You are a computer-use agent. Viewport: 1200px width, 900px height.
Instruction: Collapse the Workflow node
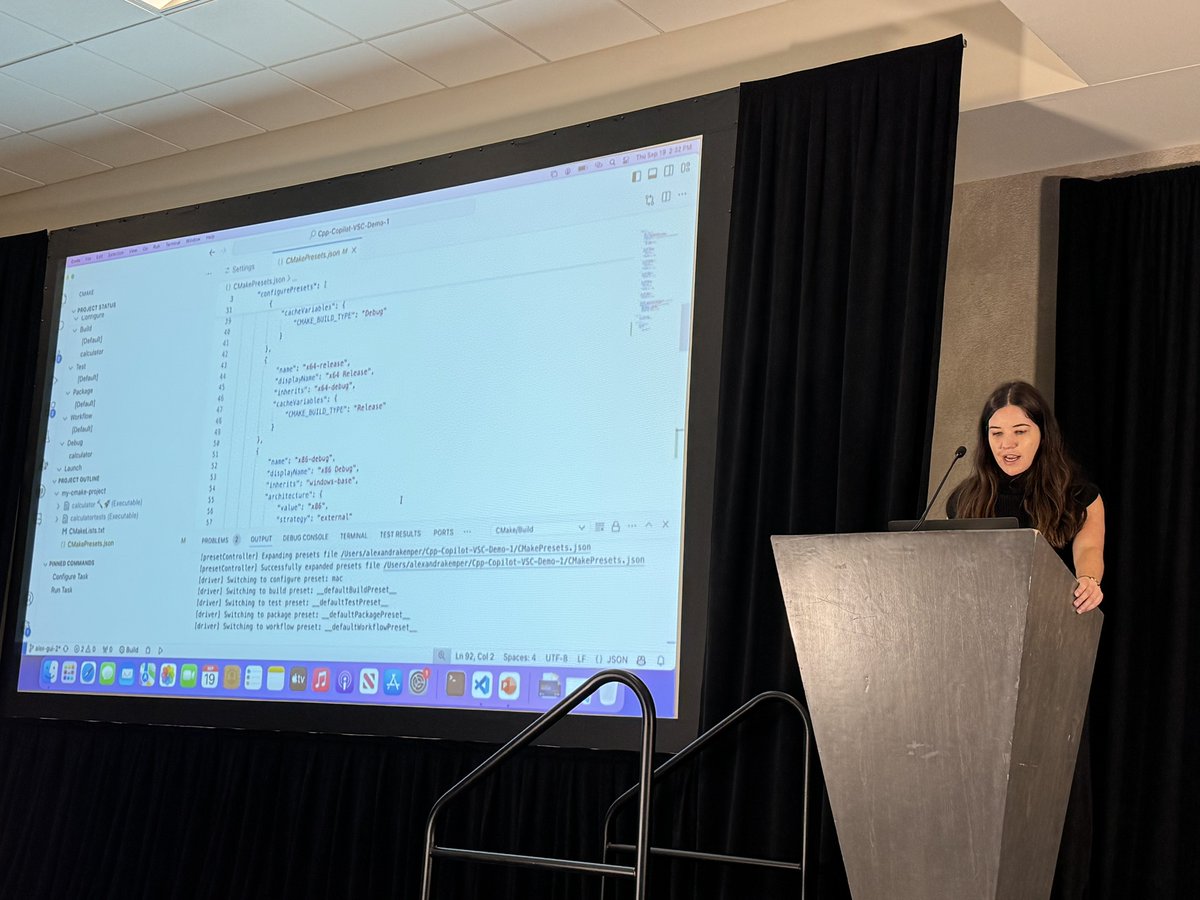pos(77,417)
